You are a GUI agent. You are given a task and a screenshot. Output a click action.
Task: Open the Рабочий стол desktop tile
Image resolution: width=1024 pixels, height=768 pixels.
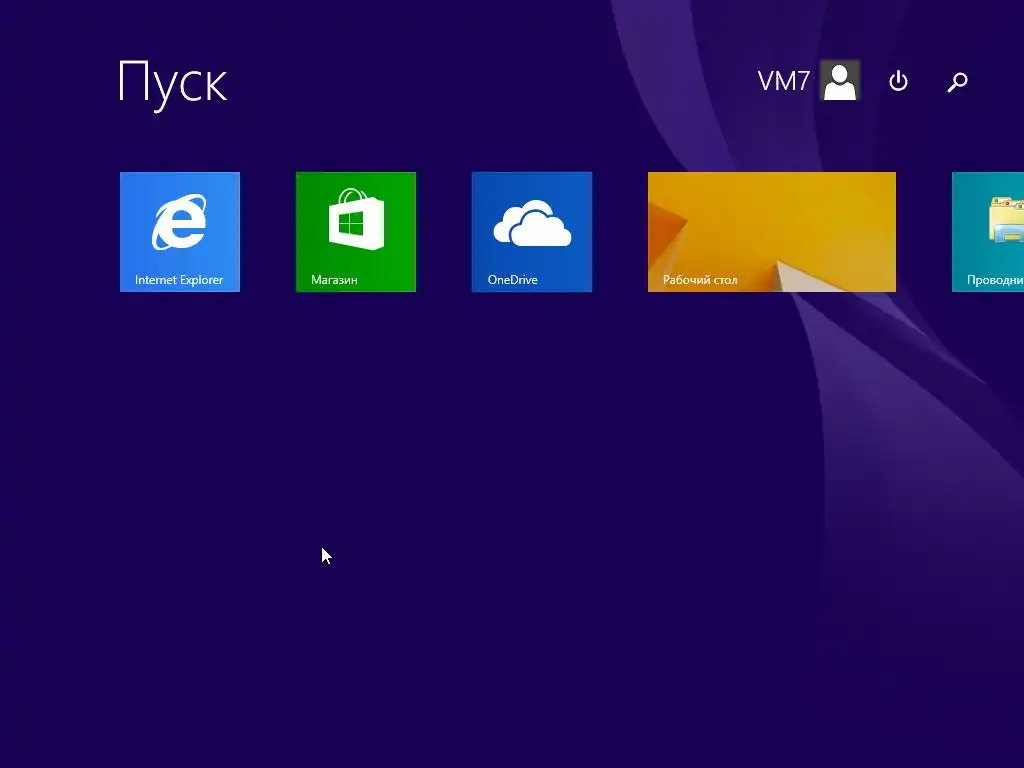tap(772, 232)
